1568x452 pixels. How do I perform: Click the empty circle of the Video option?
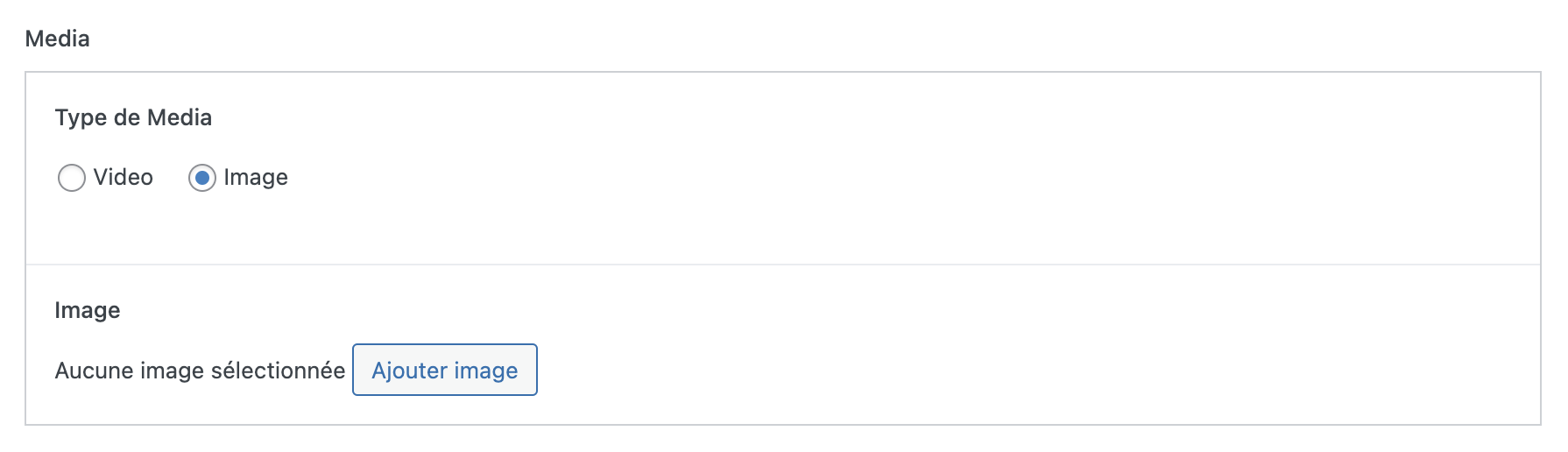click(x=72, y=178)
